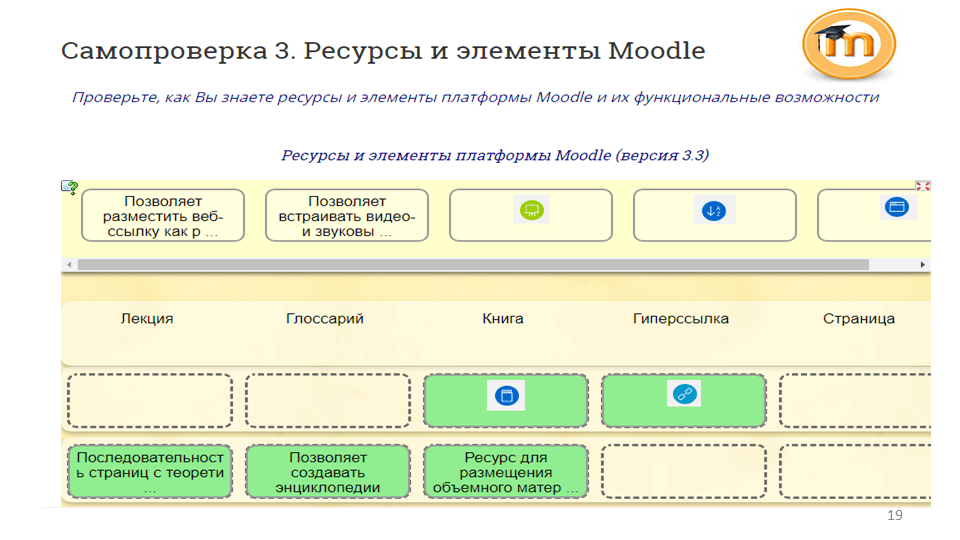This screenshot has height=540, width=960.
Task: Click the Moodle logo
Action: pos(848,45)
